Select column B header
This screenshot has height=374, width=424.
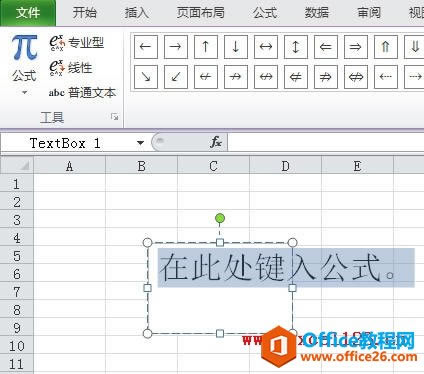tap(141, 165)
